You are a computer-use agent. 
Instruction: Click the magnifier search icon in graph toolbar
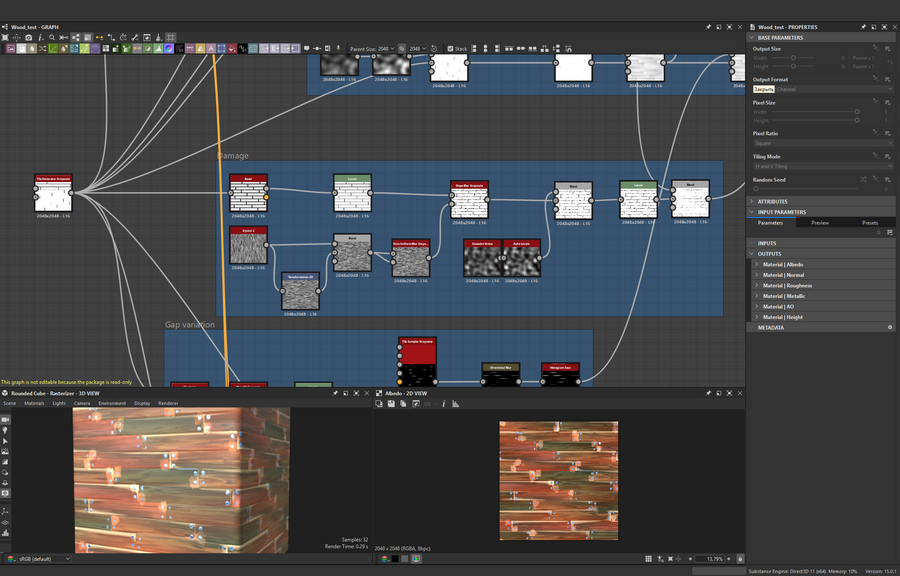pos(52,37)
